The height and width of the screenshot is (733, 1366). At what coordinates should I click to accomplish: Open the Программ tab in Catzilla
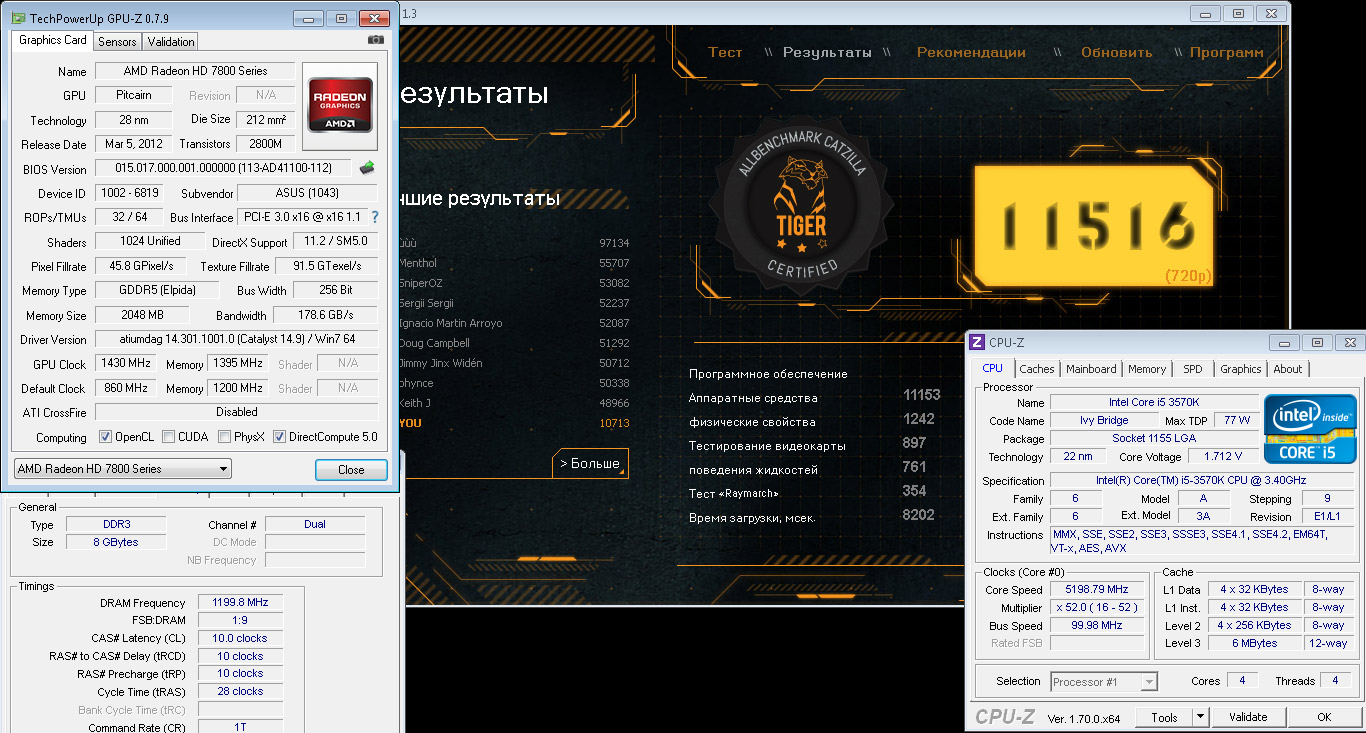(x=1227, y=52)
